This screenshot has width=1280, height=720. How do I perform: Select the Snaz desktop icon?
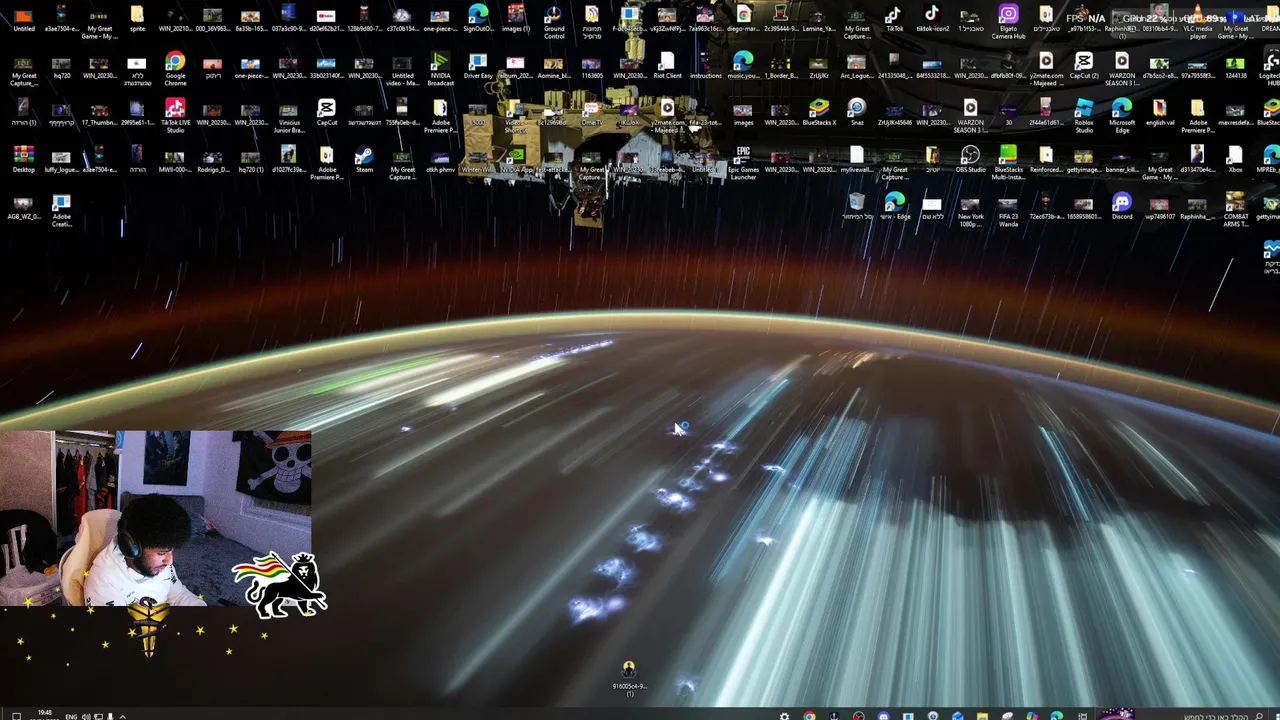coord(856,113)
